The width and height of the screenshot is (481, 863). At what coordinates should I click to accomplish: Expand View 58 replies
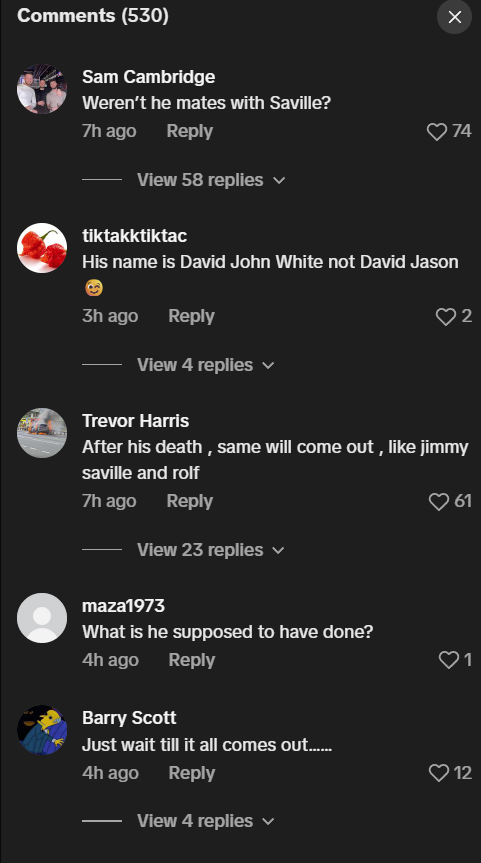(x=211, y=180)
